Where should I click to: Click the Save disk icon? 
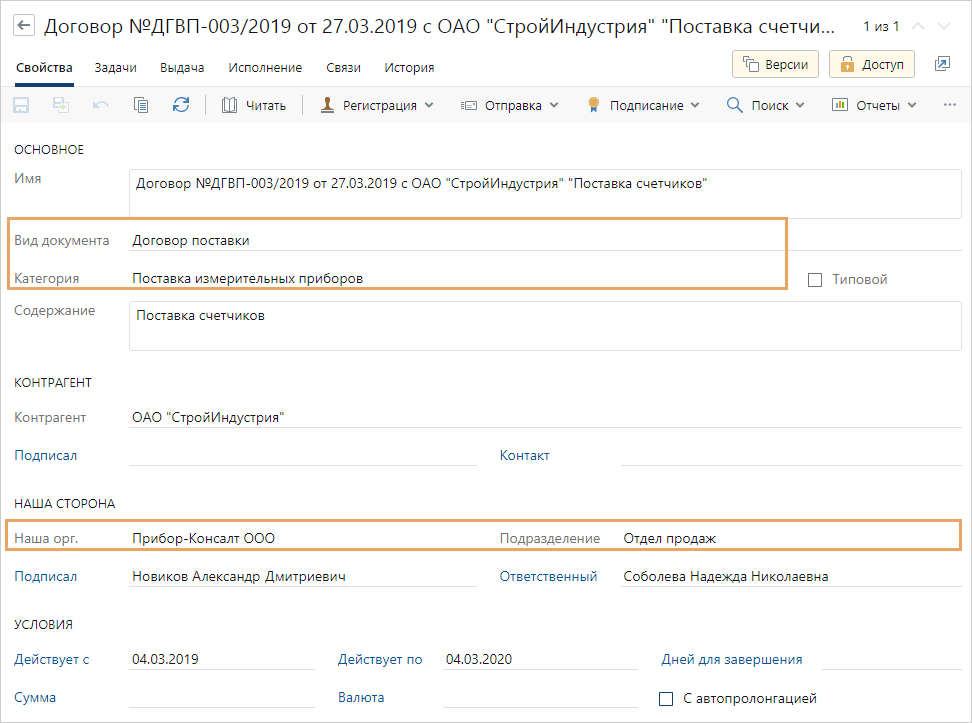click(x=21, y=105)
